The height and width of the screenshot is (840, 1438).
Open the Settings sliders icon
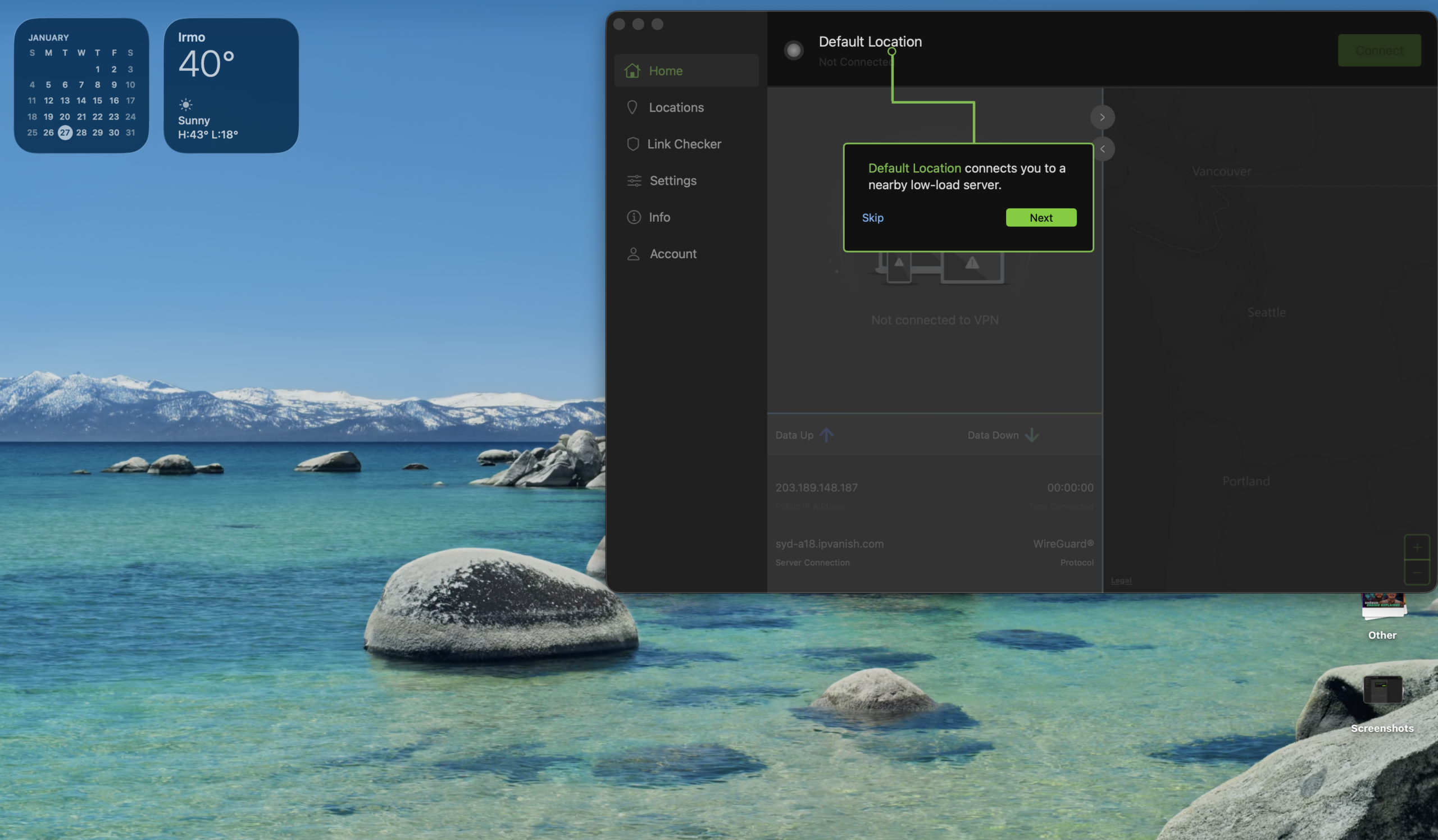point(634,181)
